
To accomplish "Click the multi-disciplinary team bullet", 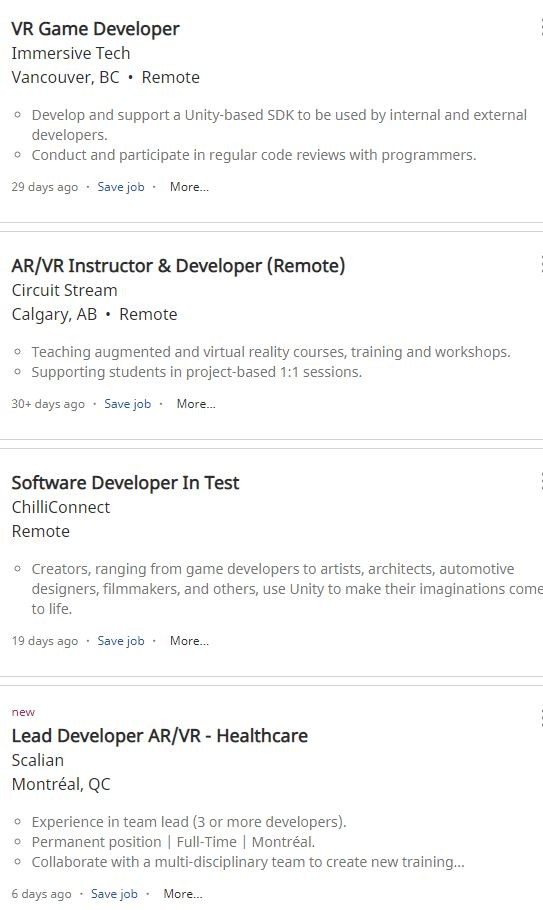I will pos(248,862).
